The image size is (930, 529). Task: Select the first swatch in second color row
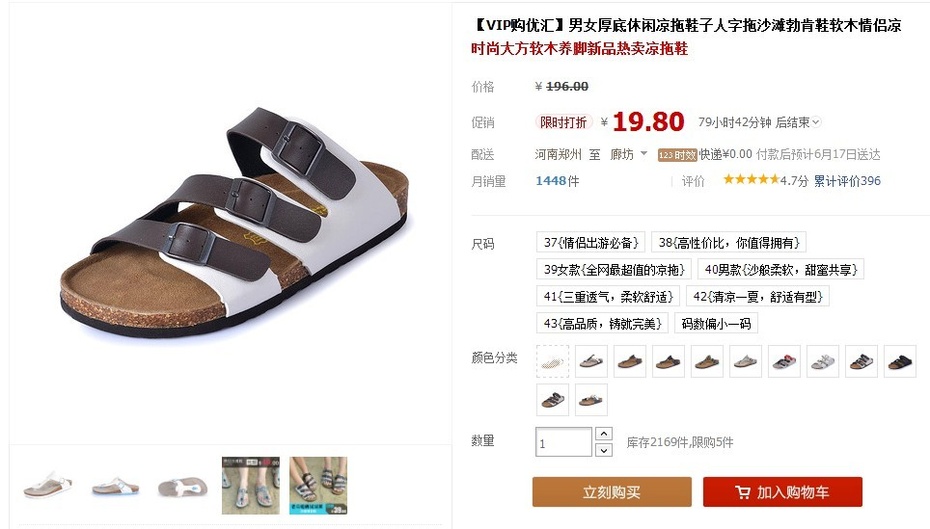point(552,400)
